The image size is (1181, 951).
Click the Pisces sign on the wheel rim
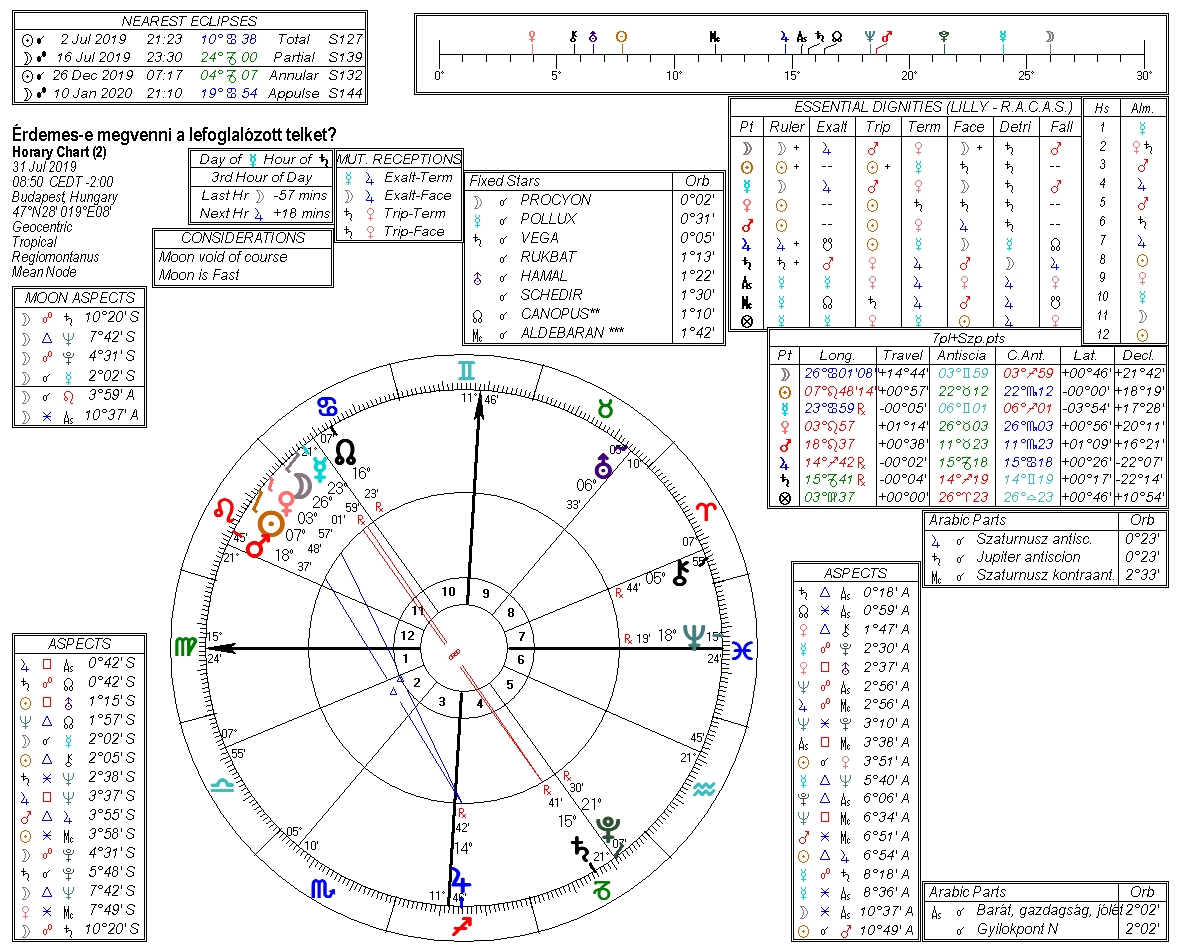tap(743, 650)
